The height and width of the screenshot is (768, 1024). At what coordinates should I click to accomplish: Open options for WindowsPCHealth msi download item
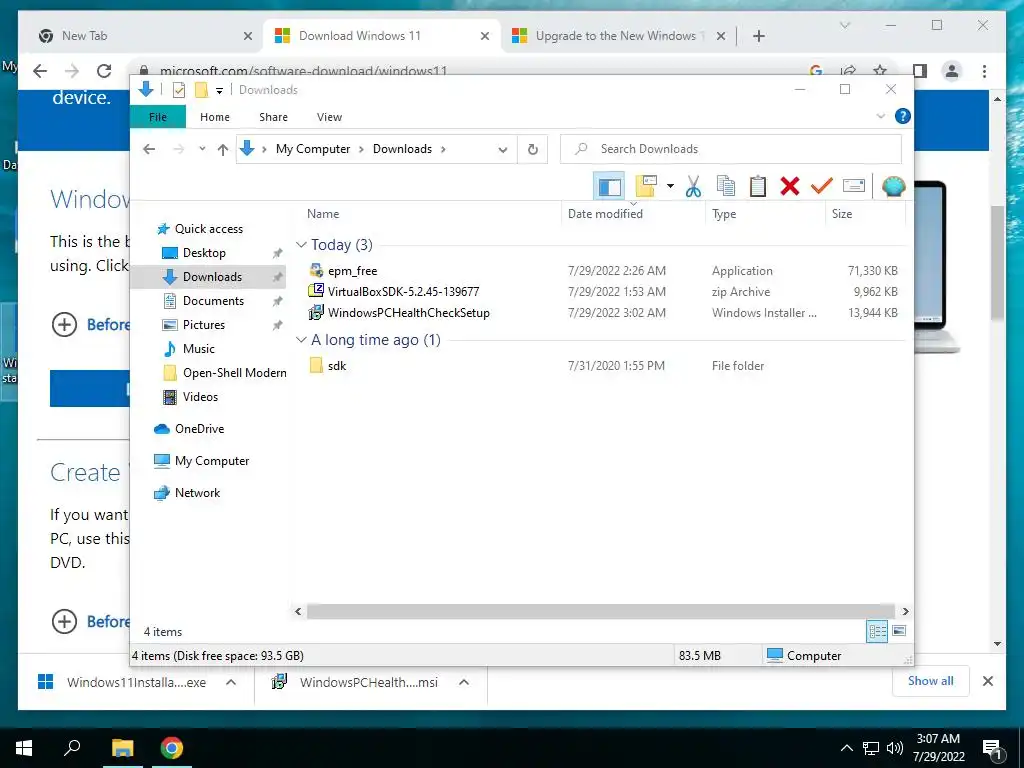[464, 682]
